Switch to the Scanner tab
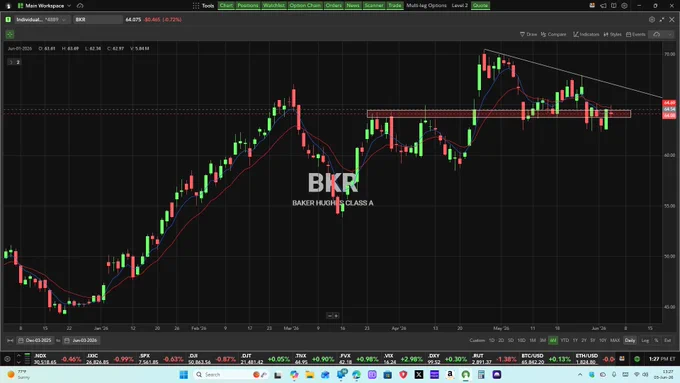The image size is (680, 383). click(374, 6)
